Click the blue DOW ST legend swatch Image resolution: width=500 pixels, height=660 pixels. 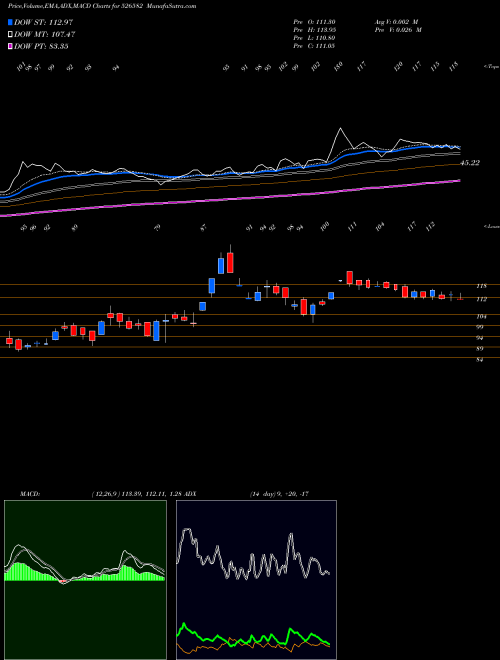point(11,22)
